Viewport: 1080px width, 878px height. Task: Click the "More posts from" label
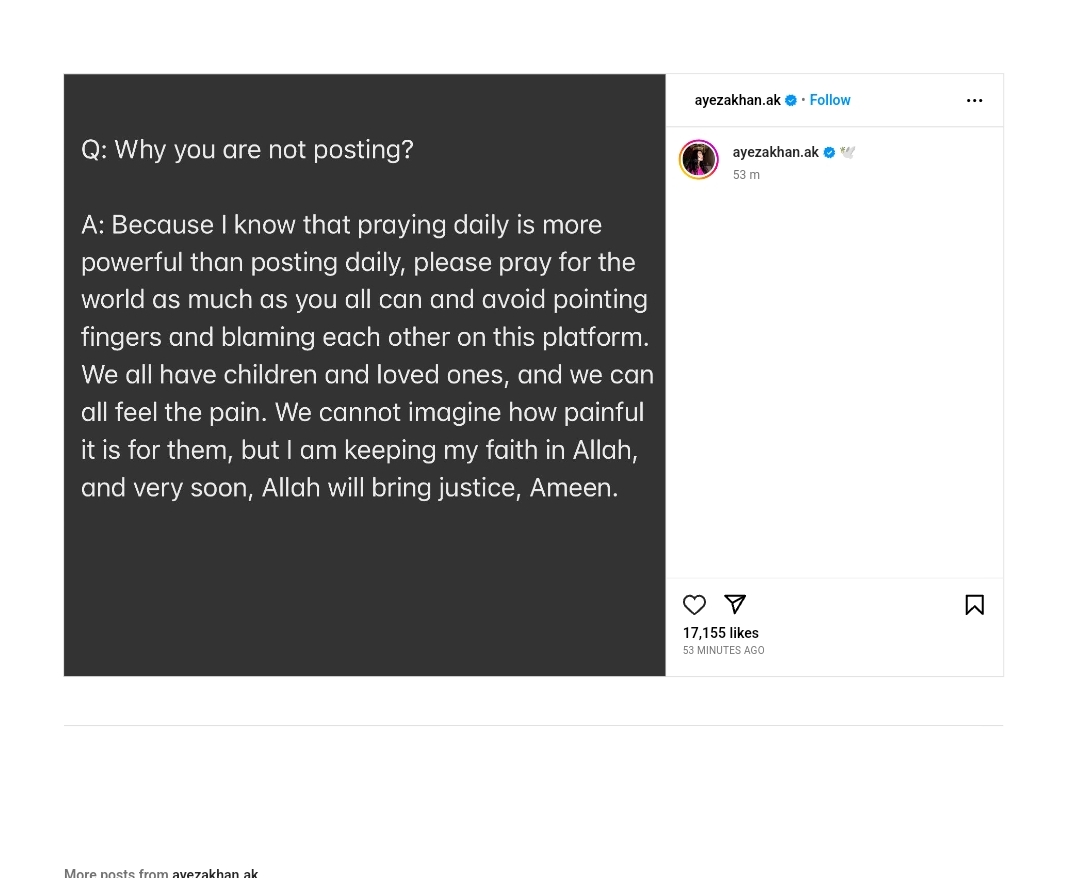pos(116,873)
